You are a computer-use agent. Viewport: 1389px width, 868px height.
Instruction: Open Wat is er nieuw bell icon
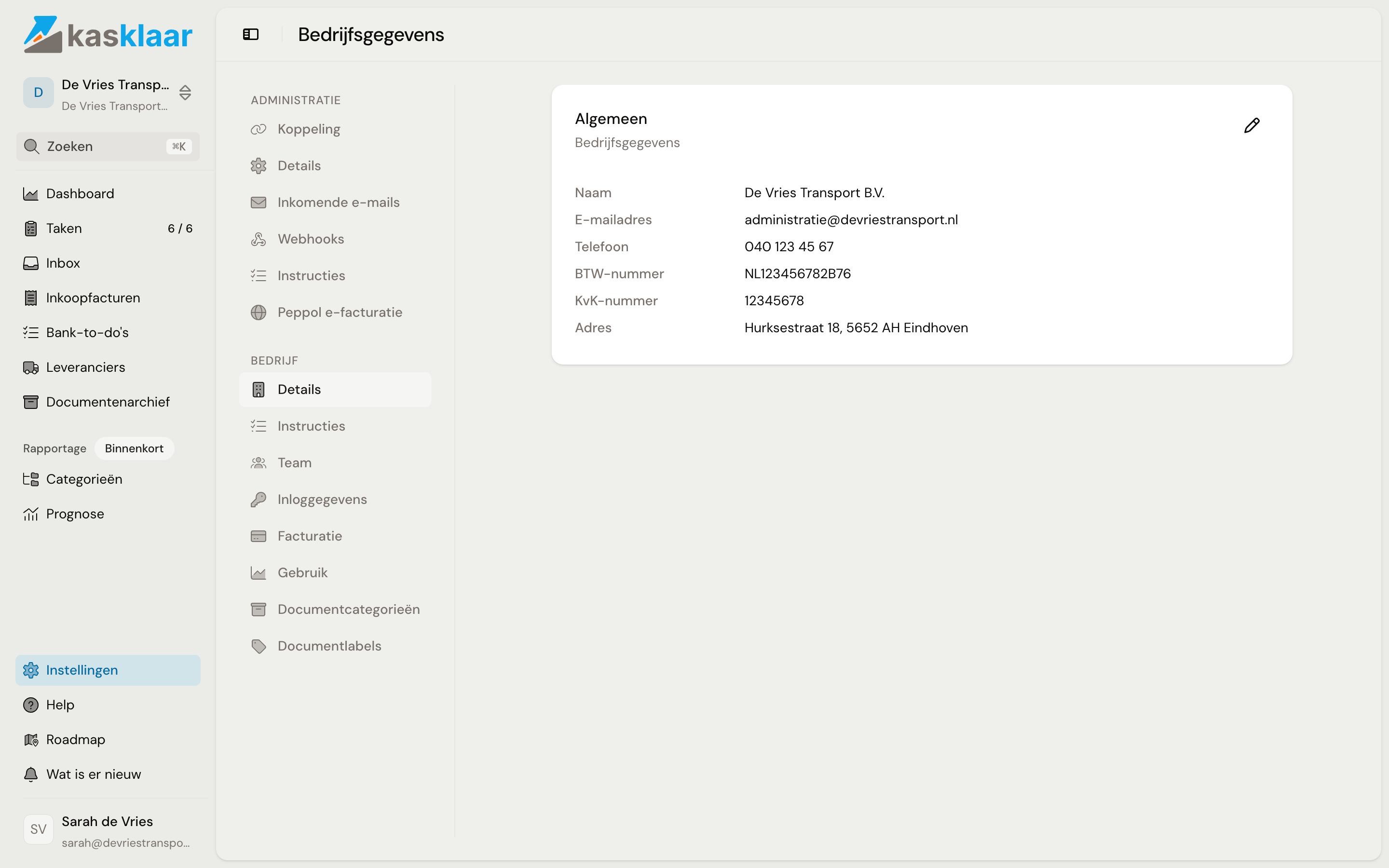click(x=30, y=774)
